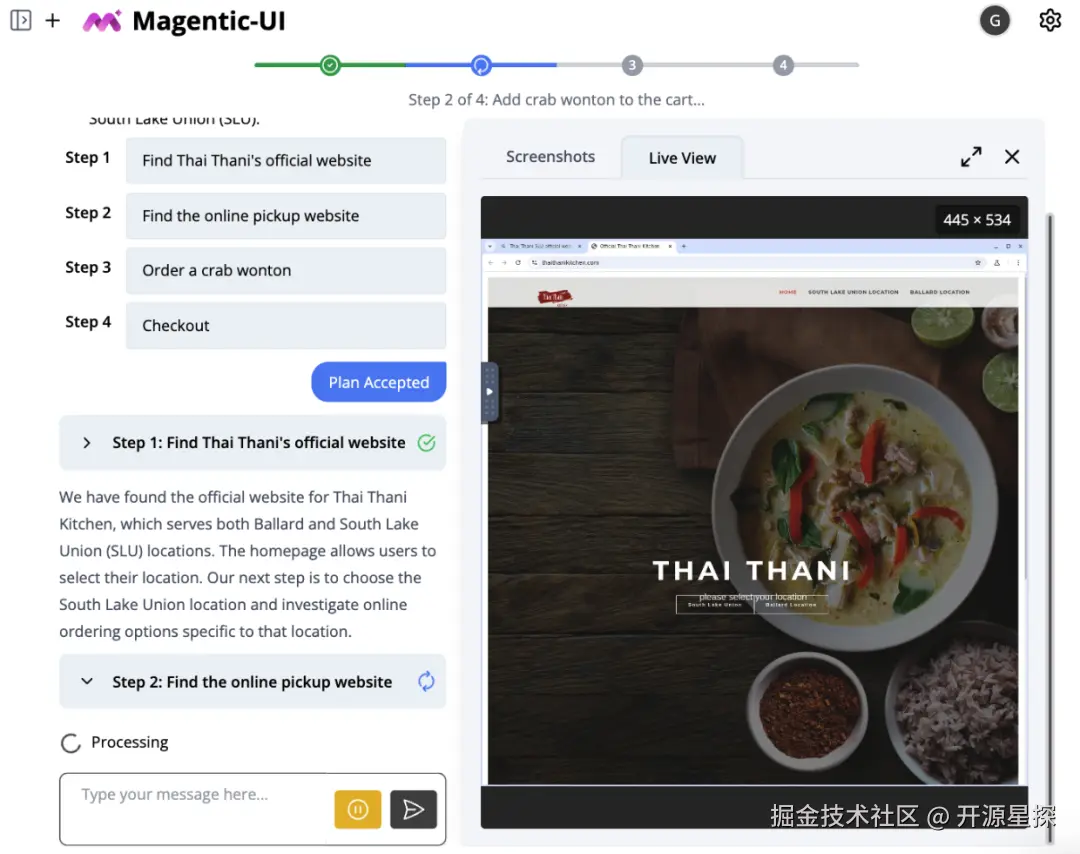
Task: Switch to the Screenshots tab
Action: point(550,157)
